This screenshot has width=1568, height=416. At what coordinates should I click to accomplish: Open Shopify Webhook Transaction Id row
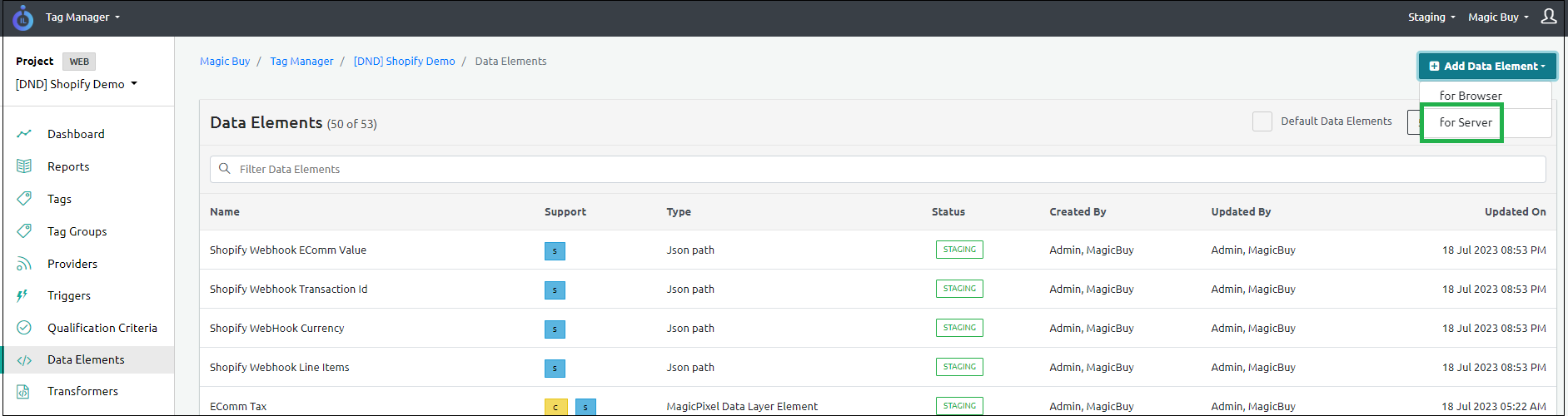288,290
